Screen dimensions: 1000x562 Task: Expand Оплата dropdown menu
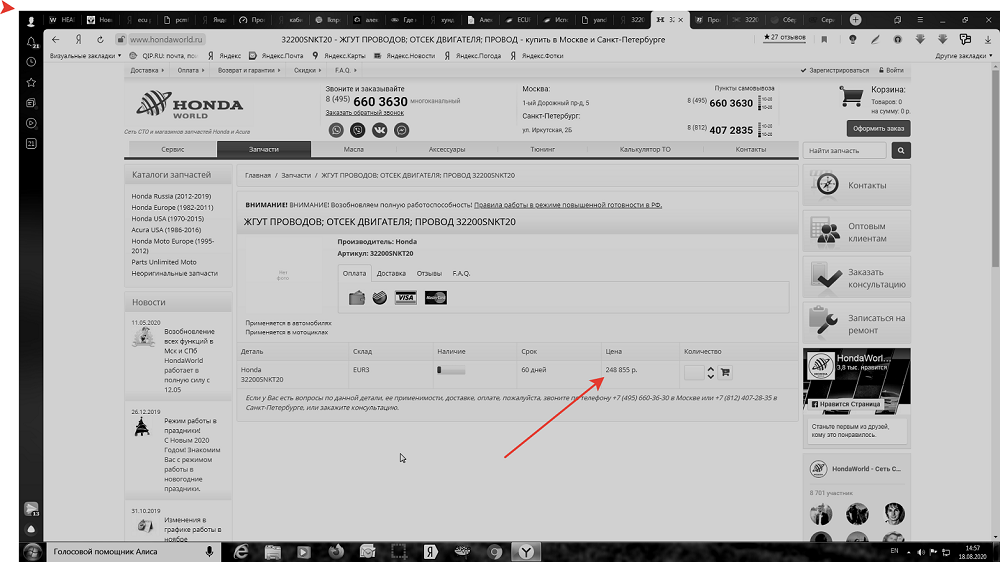191,70
